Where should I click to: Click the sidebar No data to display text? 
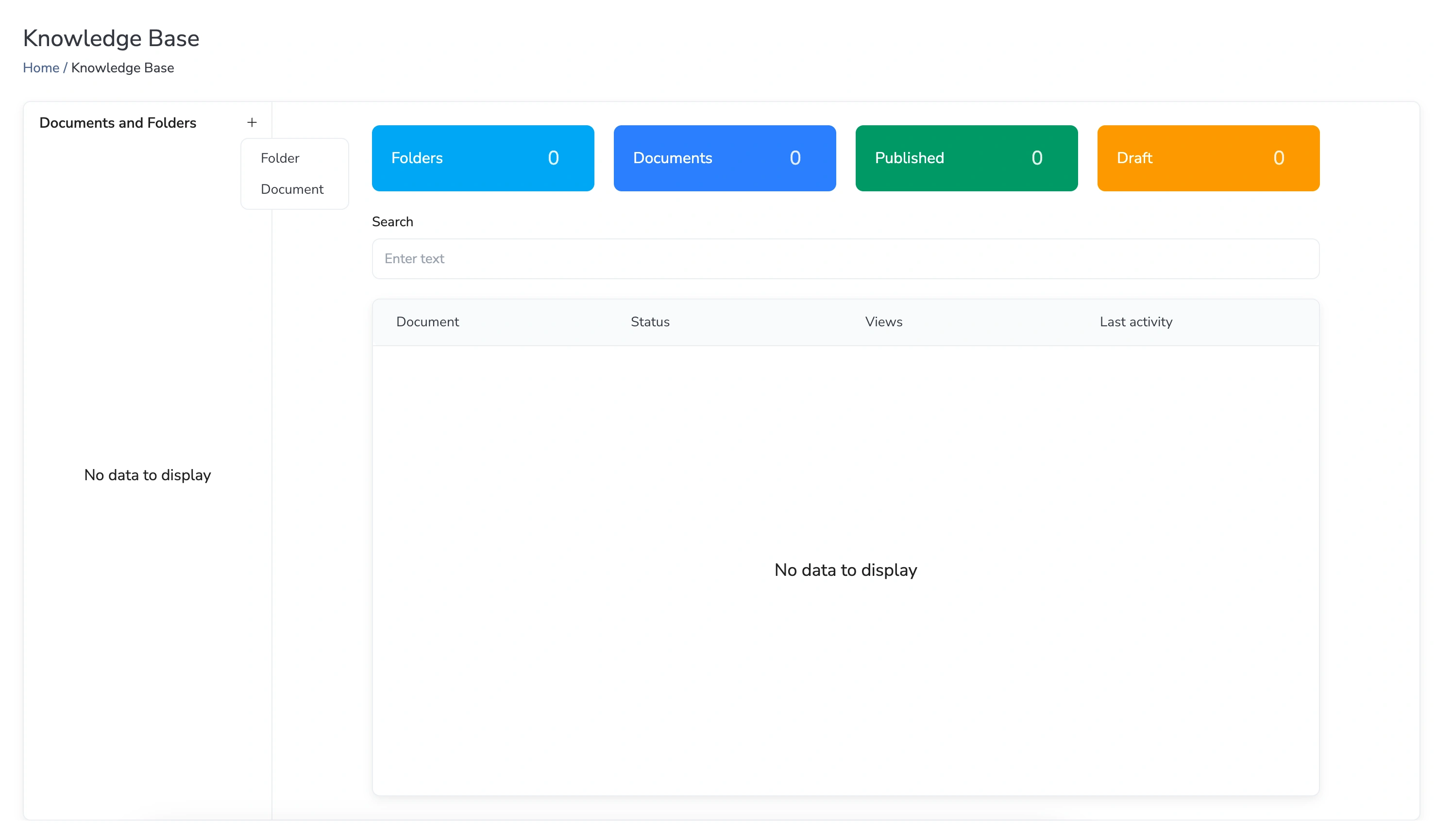(147, 475)
